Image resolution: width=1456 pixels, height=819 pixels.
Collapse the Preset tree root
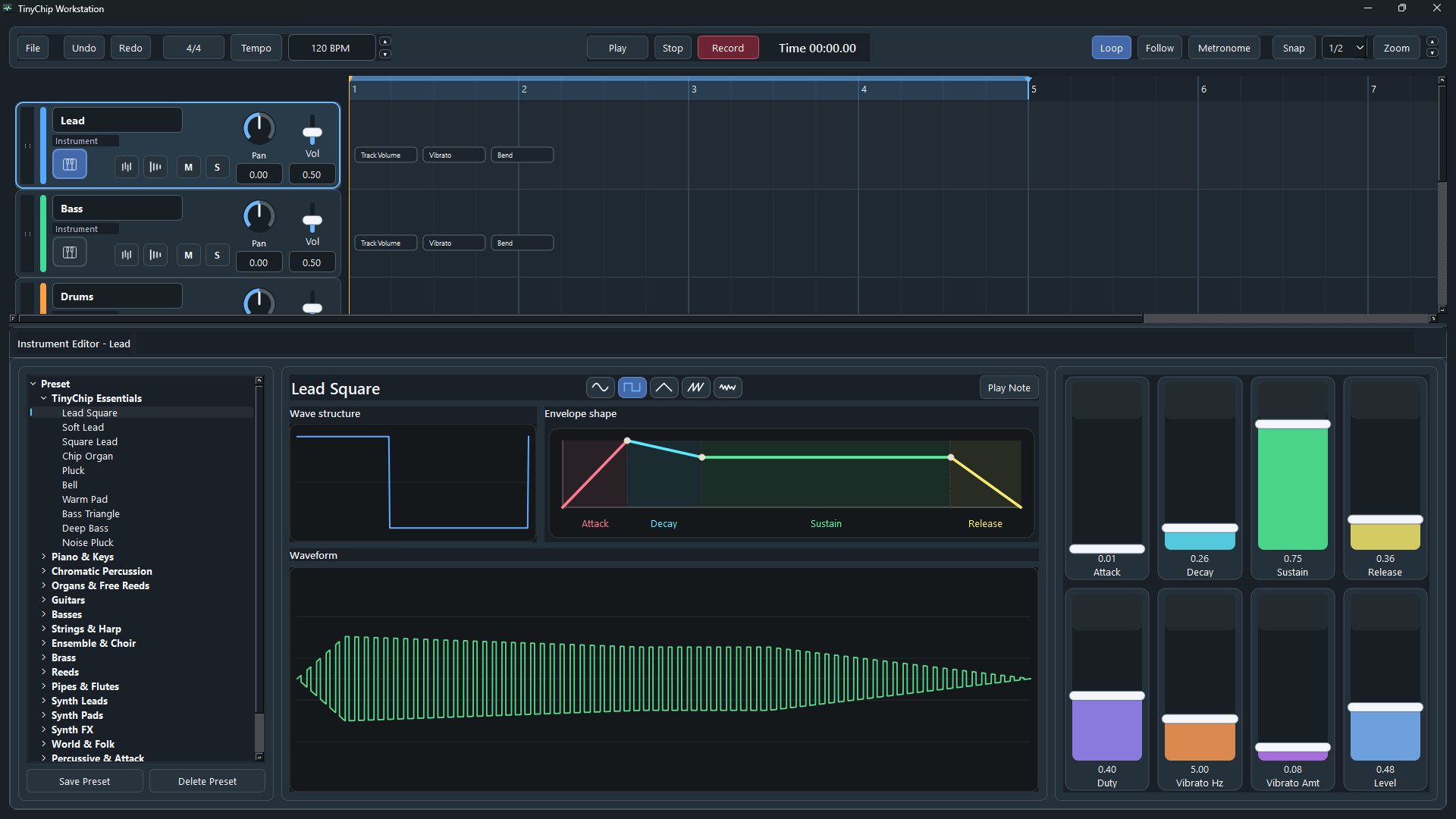tap(33, 384)
